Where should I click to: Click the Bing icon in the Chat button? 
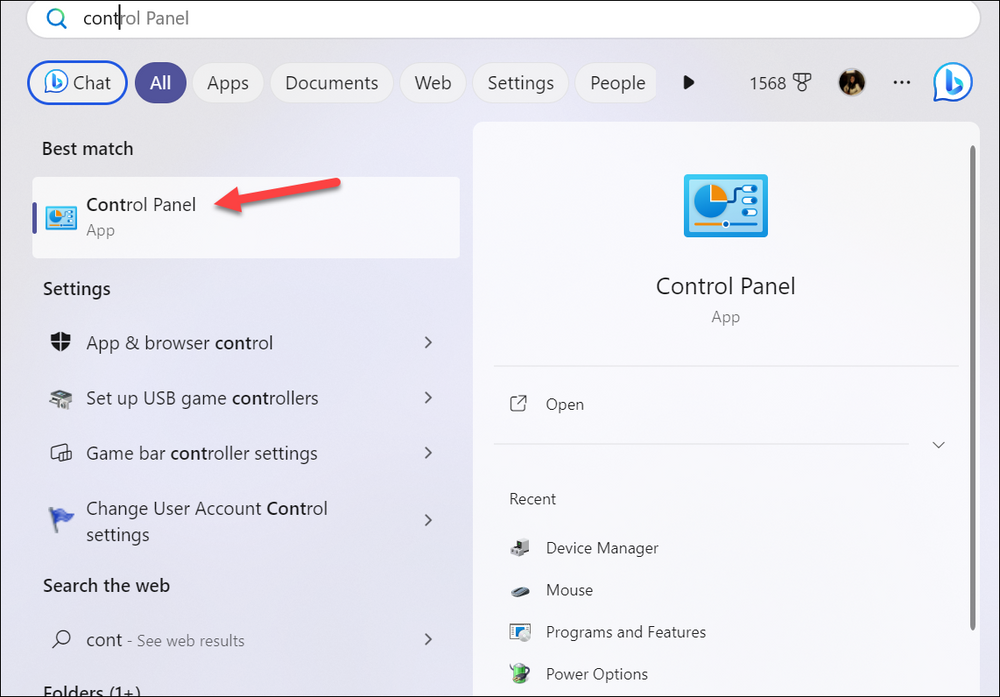(55, 82)
